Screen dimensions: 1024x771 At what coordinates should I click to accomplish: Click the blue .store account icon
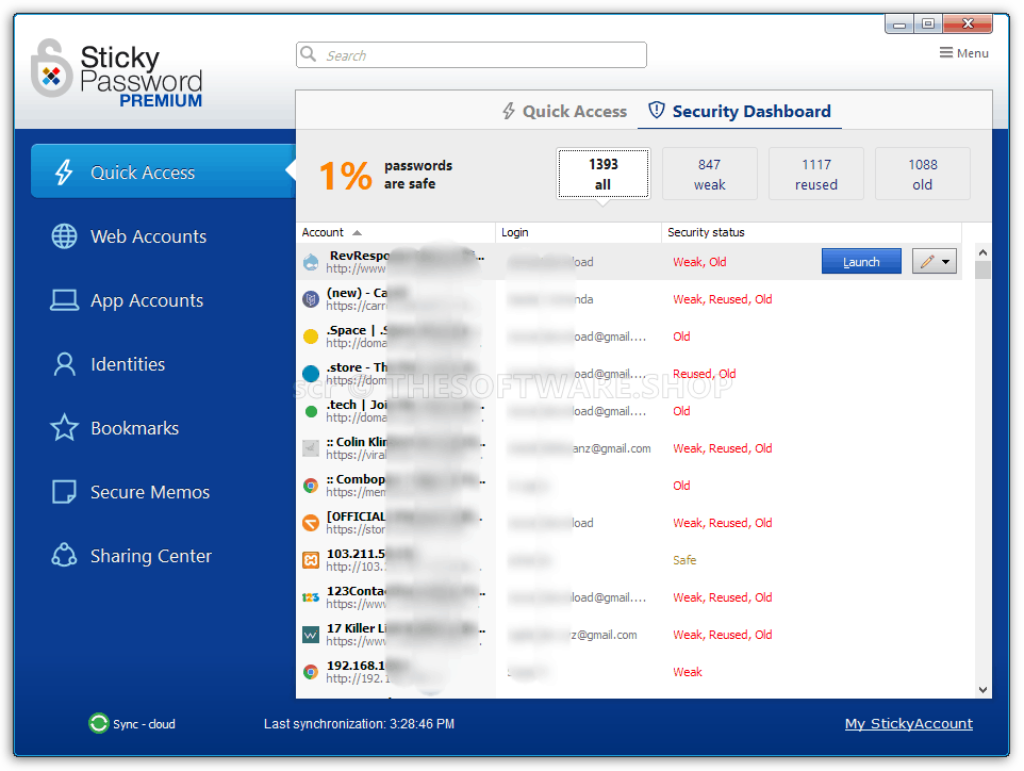311,374
